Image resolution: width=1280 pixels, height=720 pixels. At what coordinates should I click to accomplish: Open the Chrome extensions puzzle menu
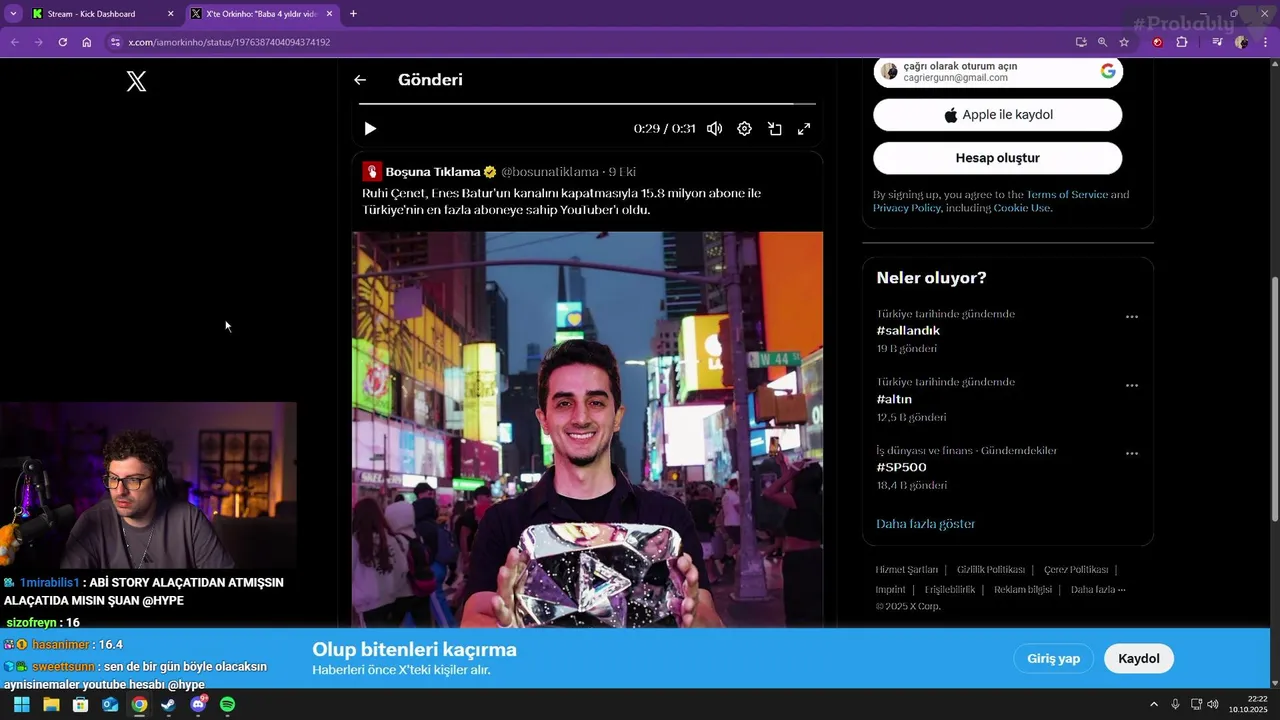click(1182, 42)
